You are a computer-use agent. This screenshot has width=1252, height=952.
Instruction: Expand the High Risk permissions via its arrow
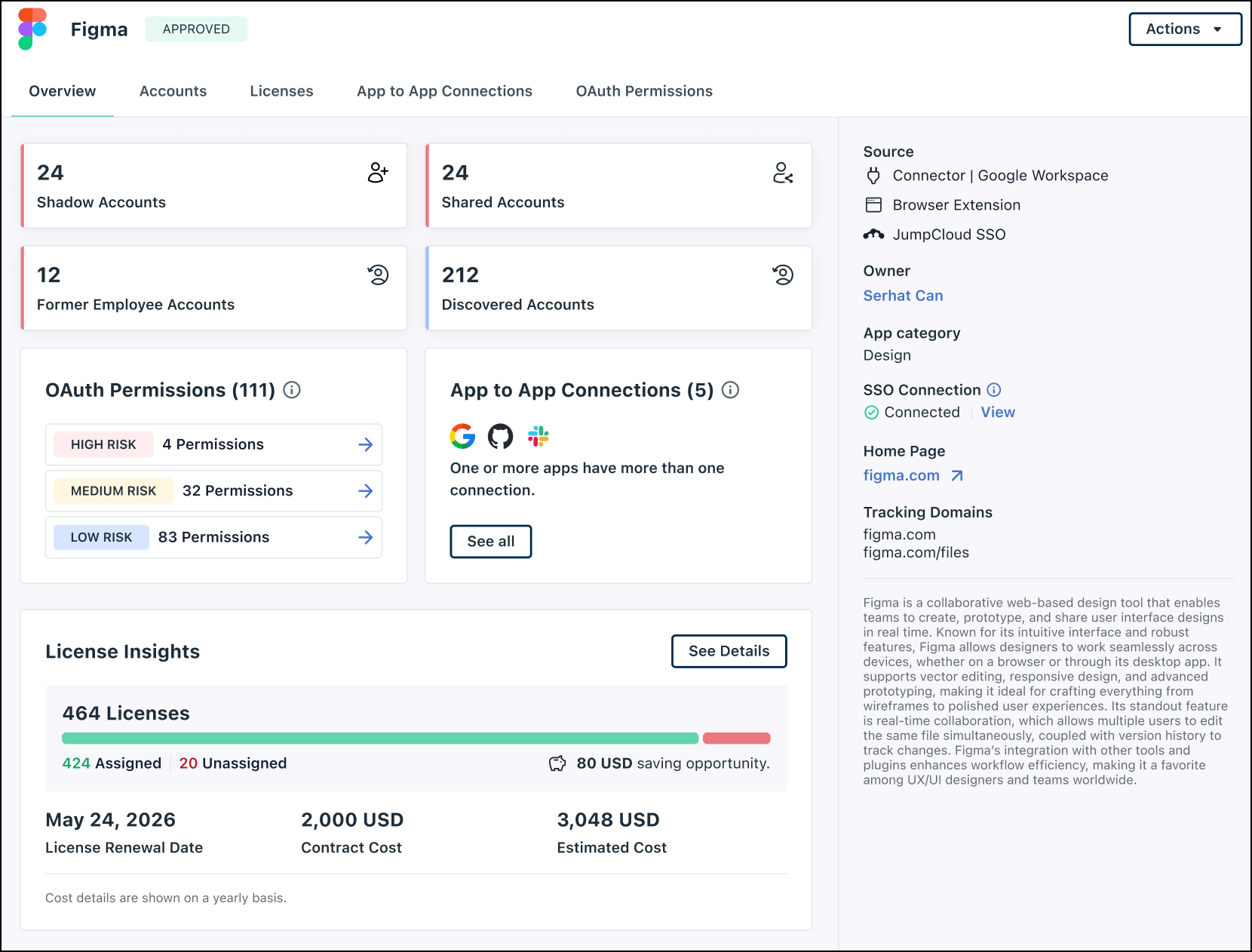pos(365,444)
